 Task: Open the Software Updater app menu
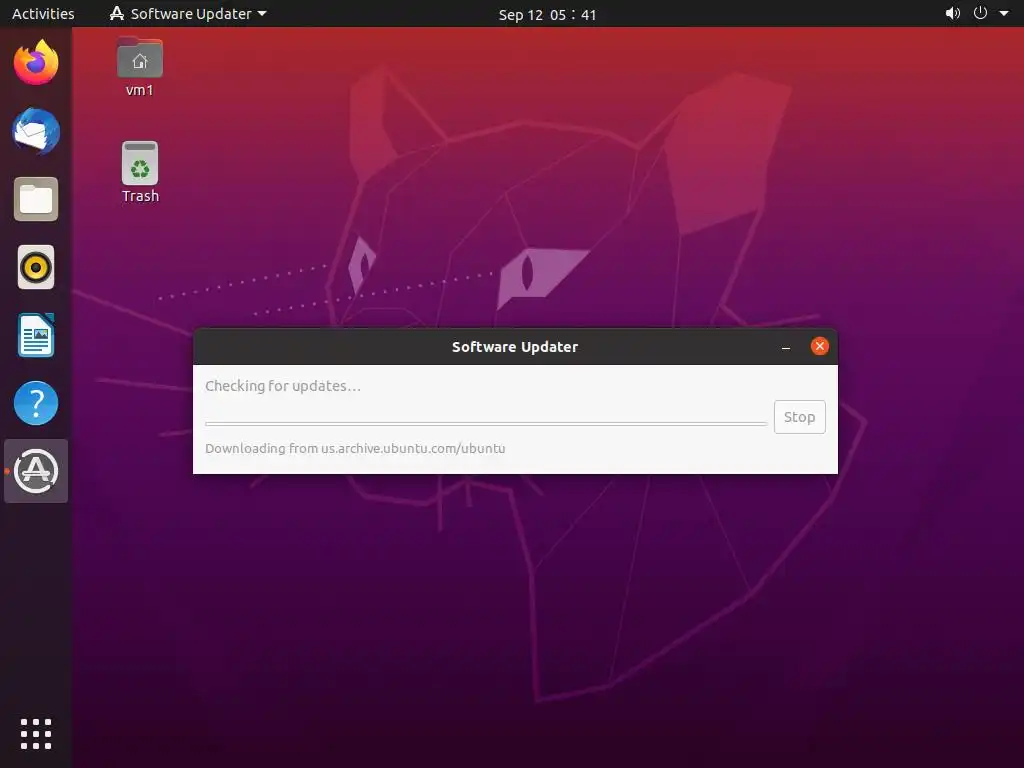(x=188, y=14)
